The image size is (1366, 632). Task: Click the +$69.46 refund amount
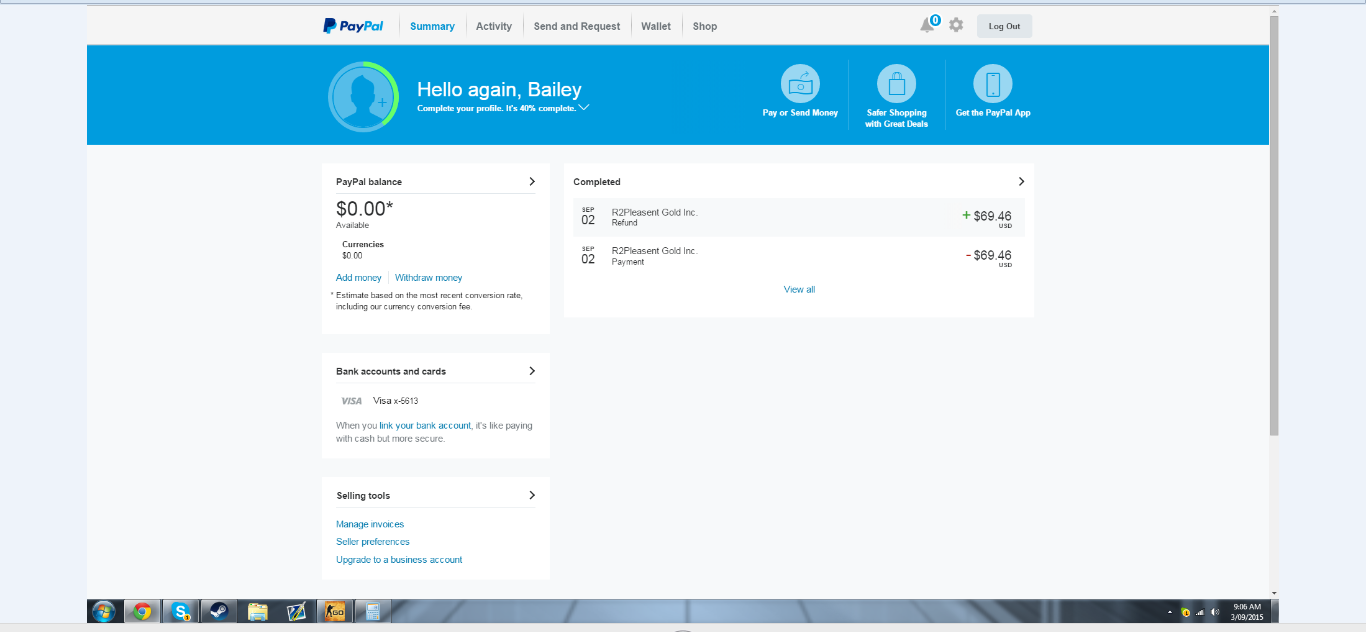(x=986, y=216)
